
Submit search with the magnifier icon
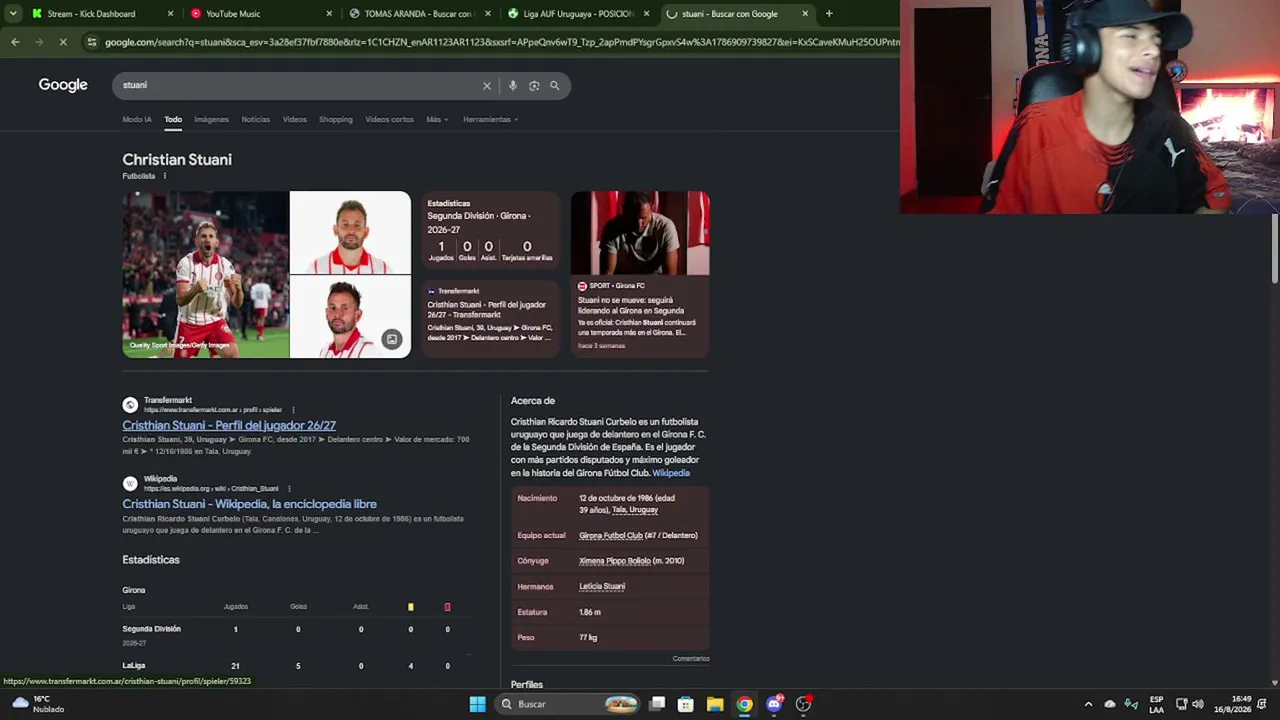[x=555, y=86]
